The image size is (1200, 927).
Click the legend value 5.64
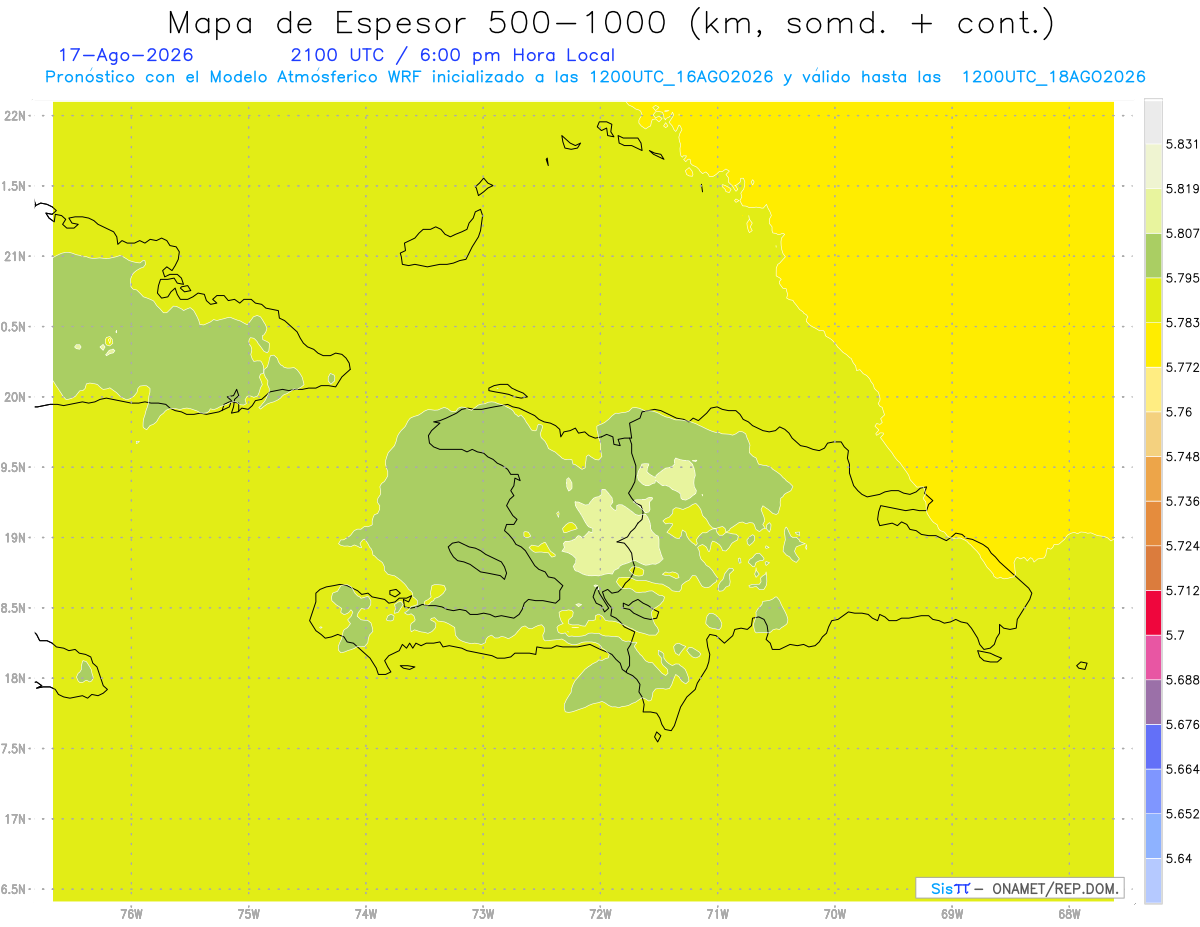1178,858
